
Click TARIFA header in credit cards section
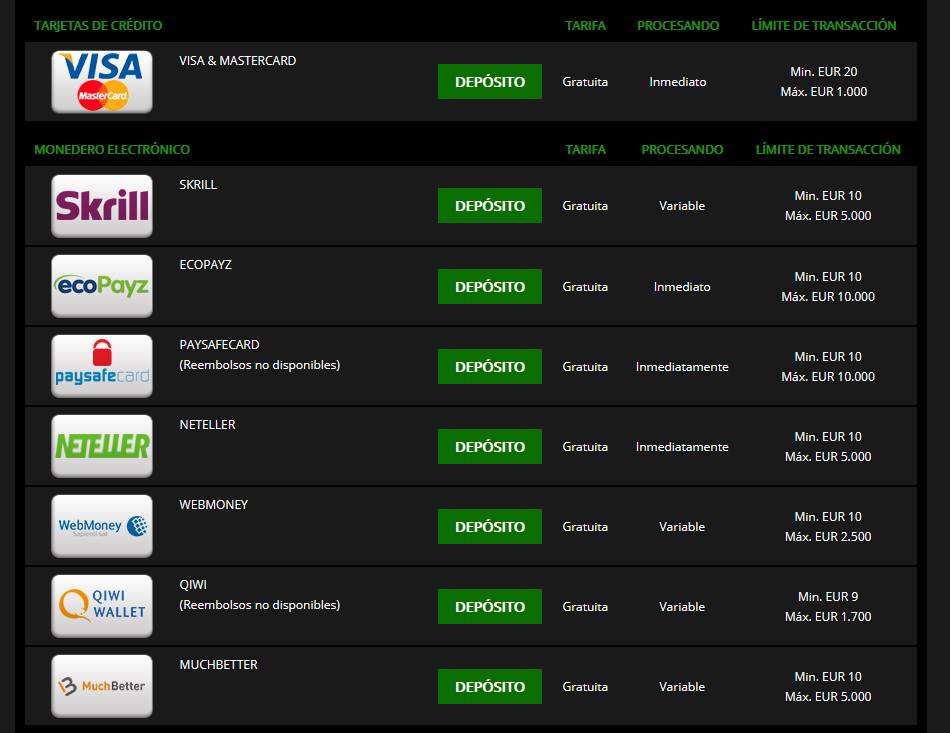point(585,25)
